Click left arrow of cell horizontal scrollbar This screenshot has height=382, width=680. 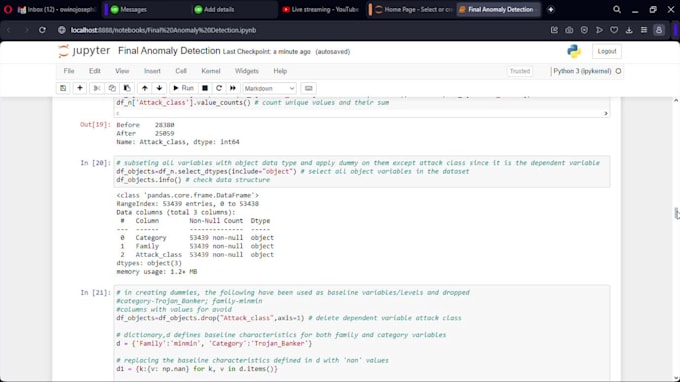click(118, 113)
